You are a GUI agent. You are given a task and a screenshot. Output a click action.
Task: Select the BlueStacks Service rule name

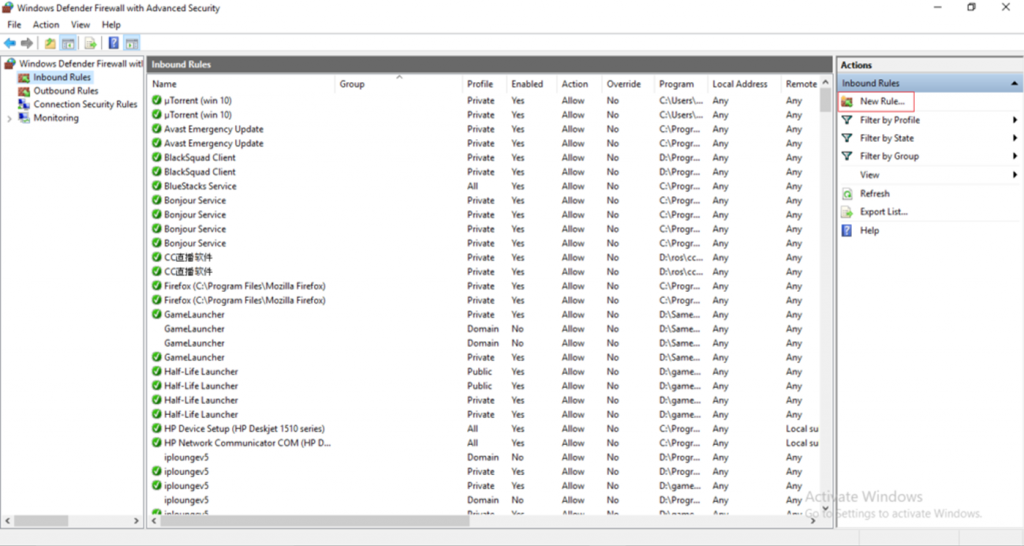click(x=200, y=186)
